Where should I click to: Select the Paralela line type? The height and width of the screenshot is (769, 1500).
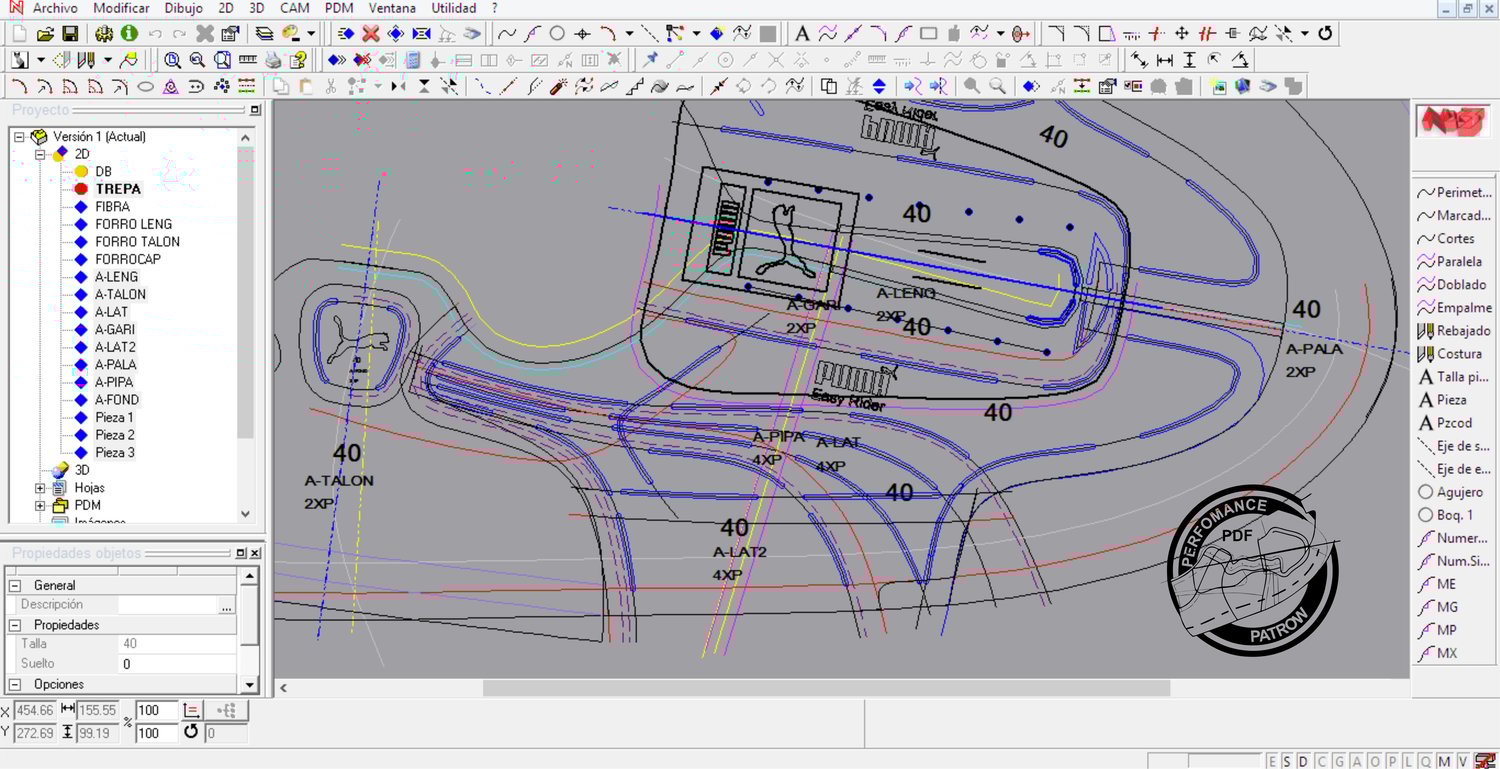(x=1451, y=262)
